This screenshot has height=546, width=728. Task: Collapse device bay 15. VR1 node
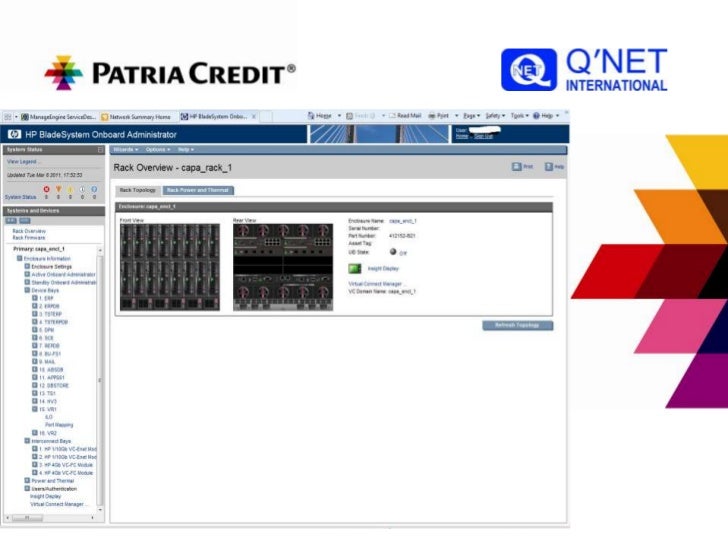34,409
